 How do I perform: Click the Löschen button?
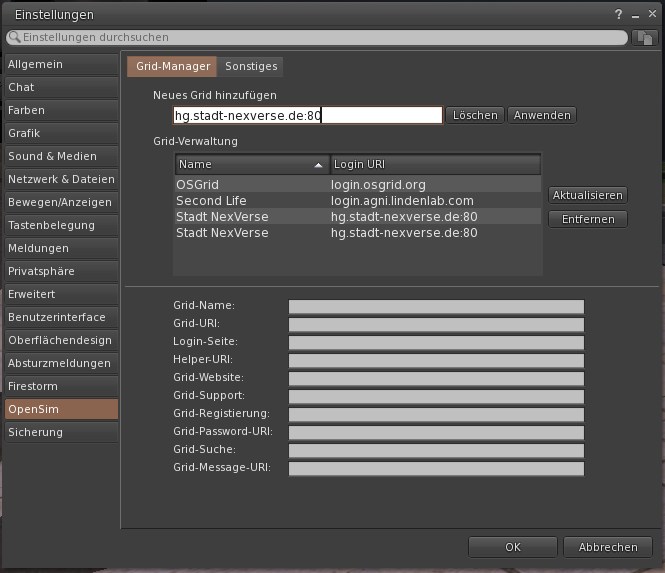[475, 115]
